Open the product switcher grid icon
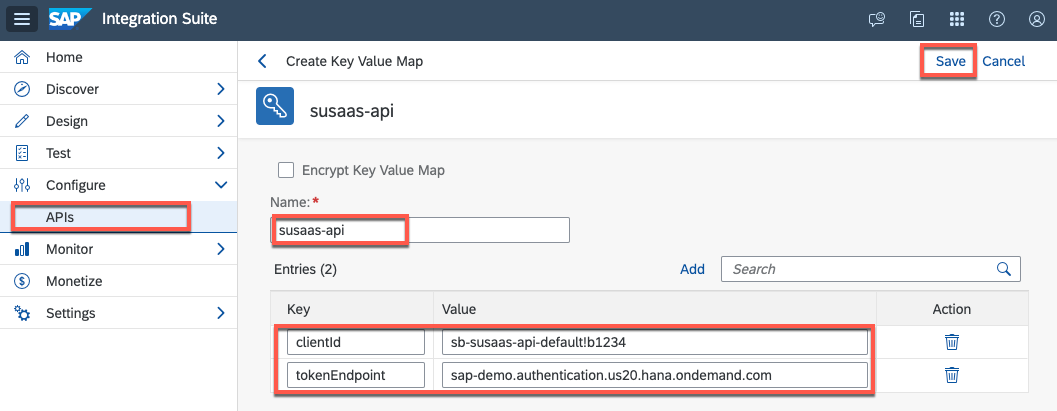The width and height of the screenshot is (1057, 411). [x=957, y=20]
